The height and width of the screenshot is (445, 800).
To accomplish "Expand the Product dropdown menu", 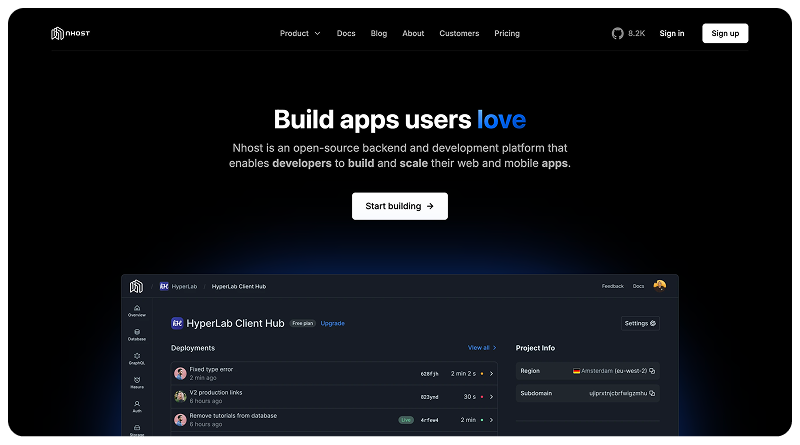I will (300, 33).
